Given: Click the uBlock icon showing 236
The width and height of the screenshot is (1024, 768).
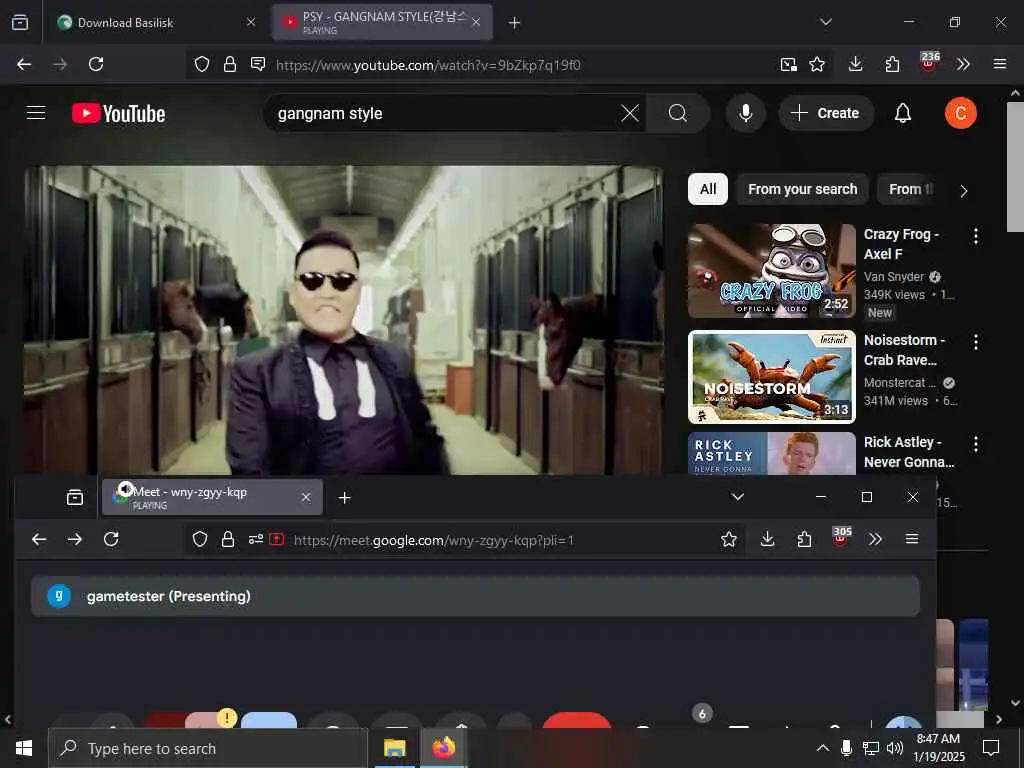Looking at the screenshot, I should pos(929,62).
